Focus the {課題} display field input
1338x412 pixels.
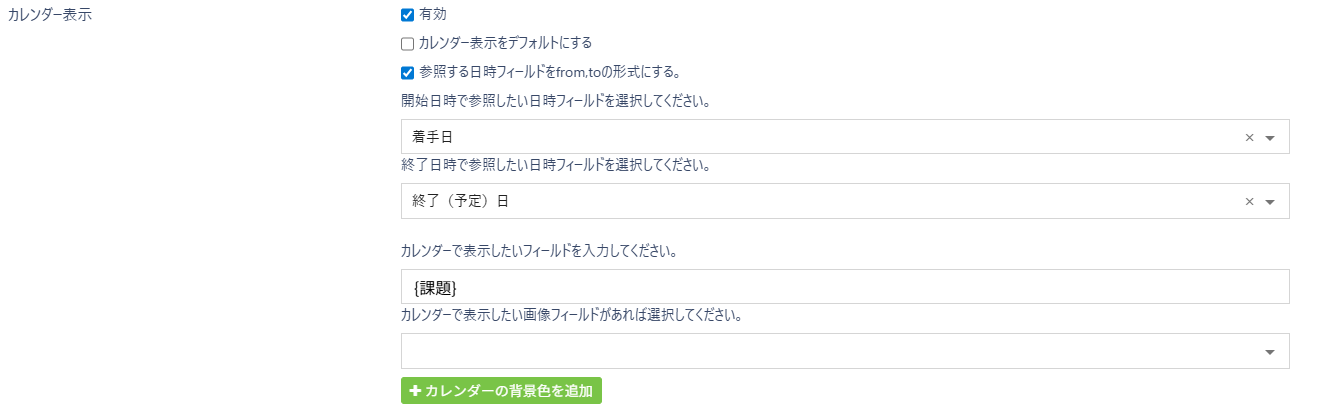pyautogui.click(x=844, y=287)
